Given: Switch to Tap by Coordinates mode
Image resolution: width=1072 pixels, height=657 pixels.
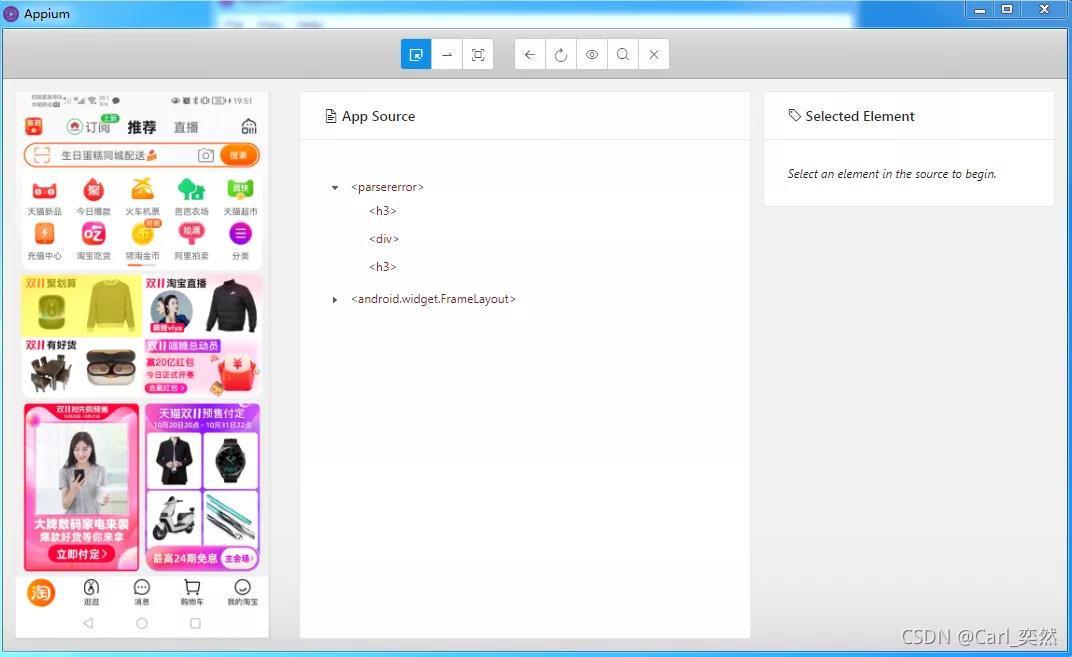Looking at the screenshot, I should 478,55.
